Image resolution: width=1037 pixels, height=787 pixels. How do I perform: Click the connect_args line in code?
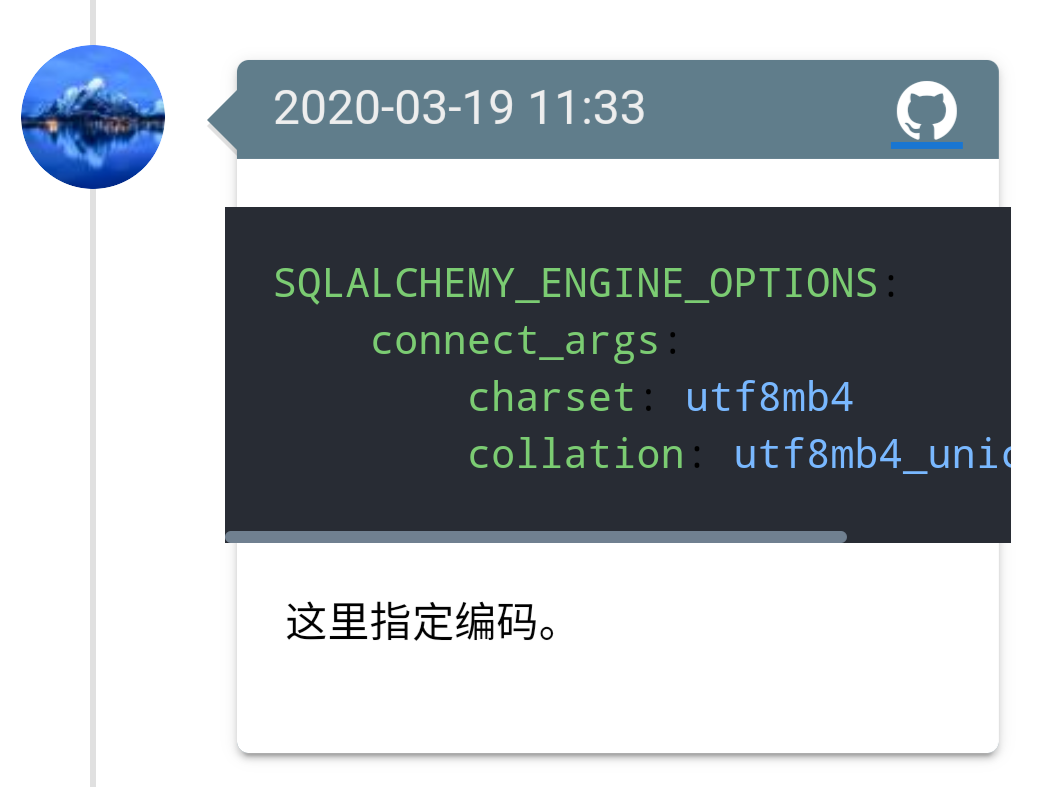(515, 339)
